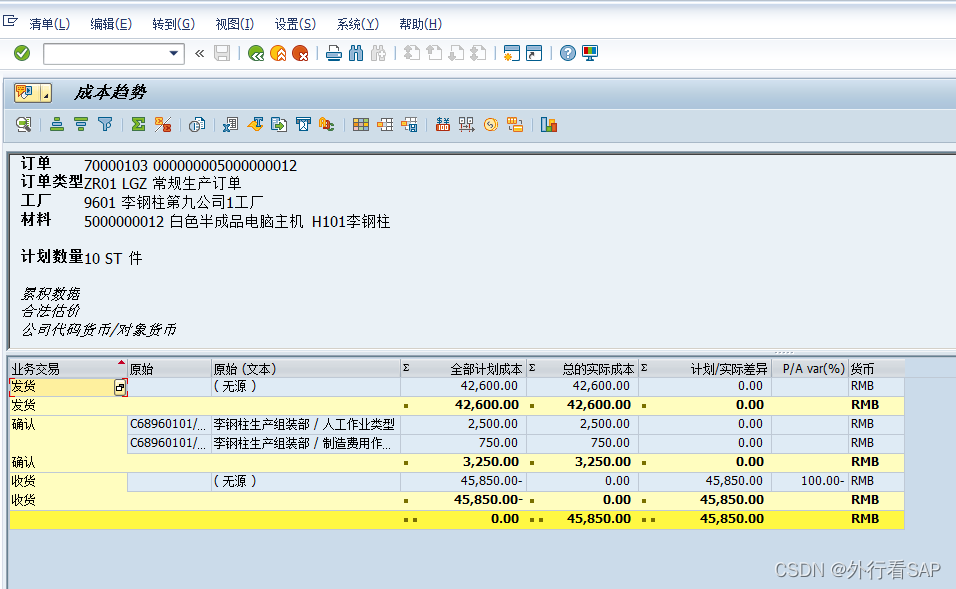Click the Print icon in toolbar
The width and height of the screenshot is (956, 589).
click(x=334, y=53)
